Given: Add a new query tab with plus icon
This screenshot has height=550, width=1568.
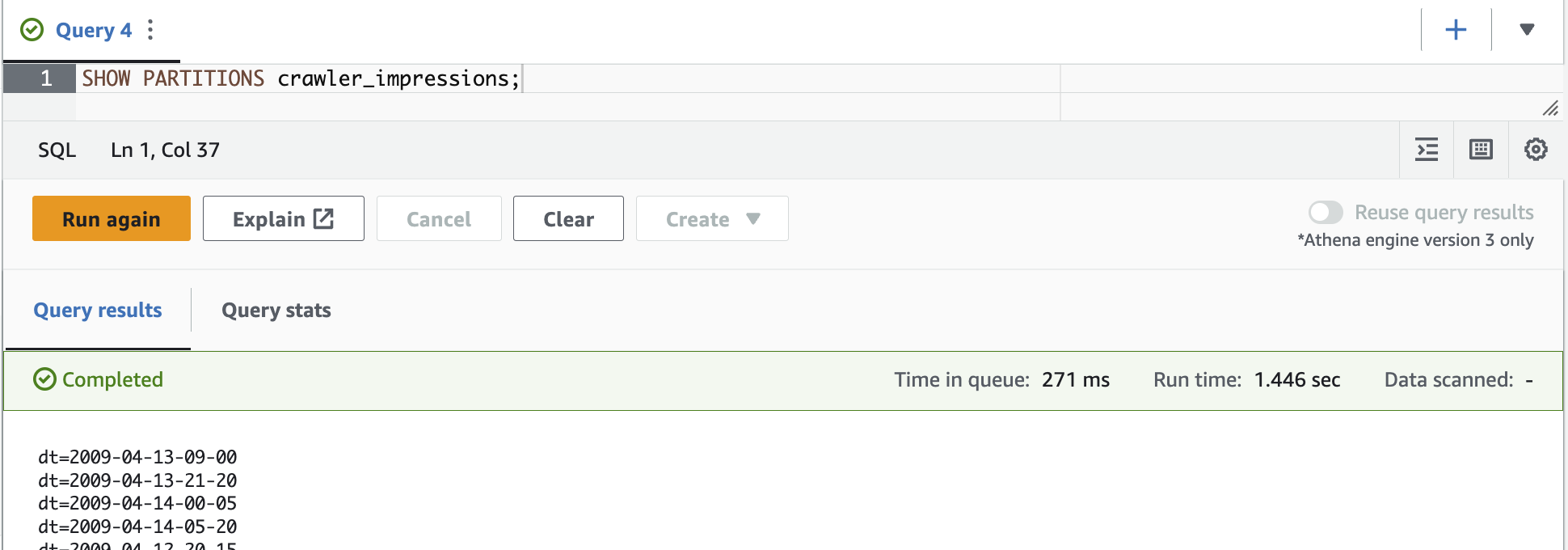Looking at the screenshot, I should coord(1456,30).
